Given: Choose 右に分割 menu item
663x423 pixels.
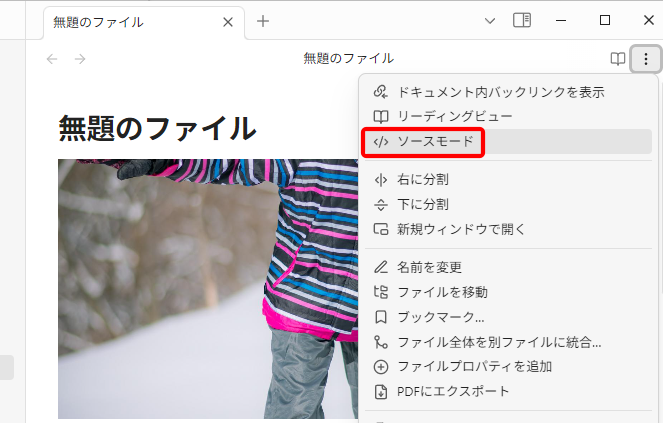Looking at the screenshot, I should 508,180.
